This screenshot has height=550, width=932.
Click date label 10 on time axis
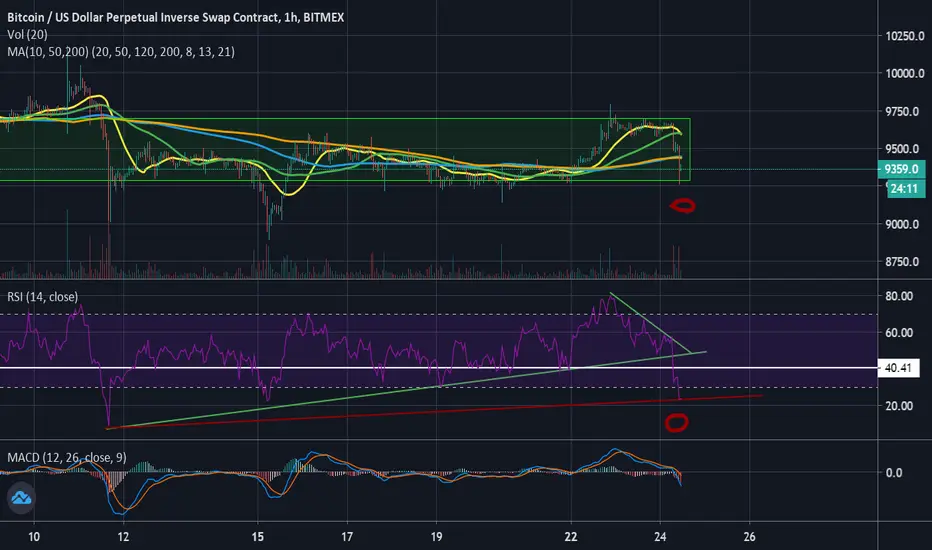point(34,537)
